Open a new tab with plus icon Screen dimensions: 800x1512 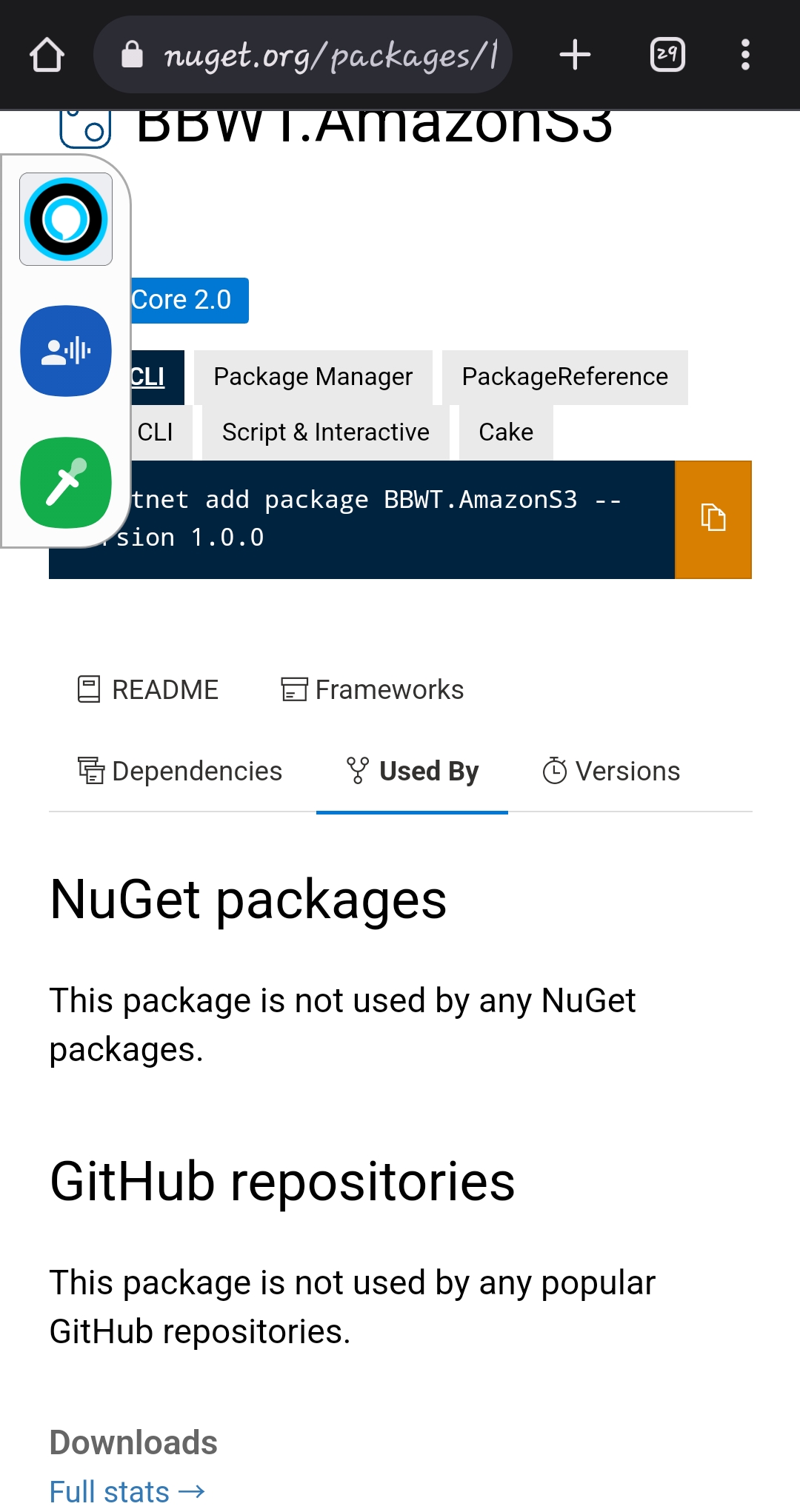tap(575, 55)
